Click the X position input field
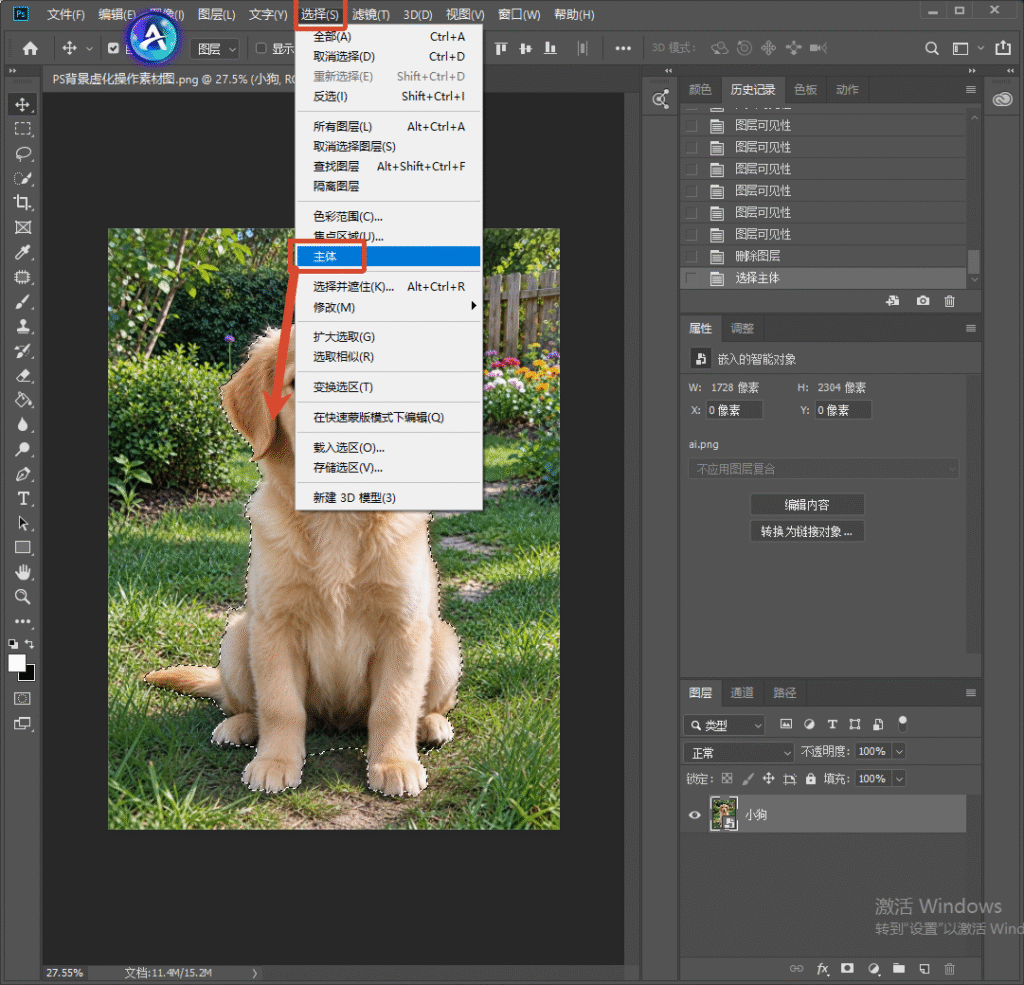 [734, 410]
